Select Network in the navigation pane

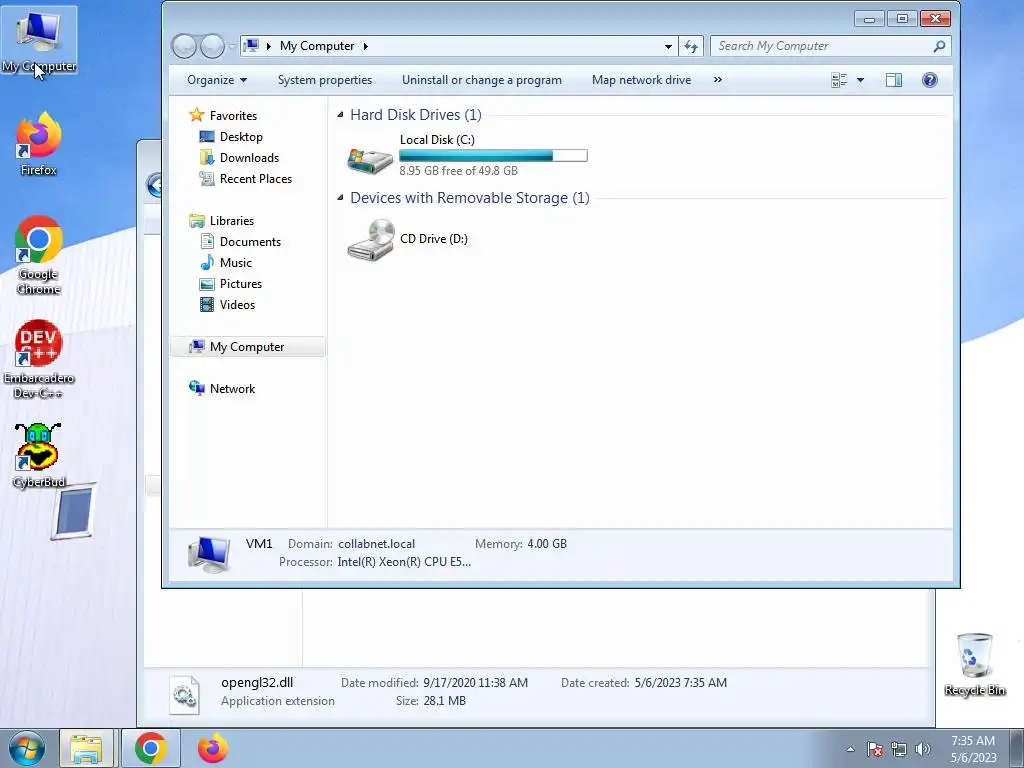tap(232, 389)
